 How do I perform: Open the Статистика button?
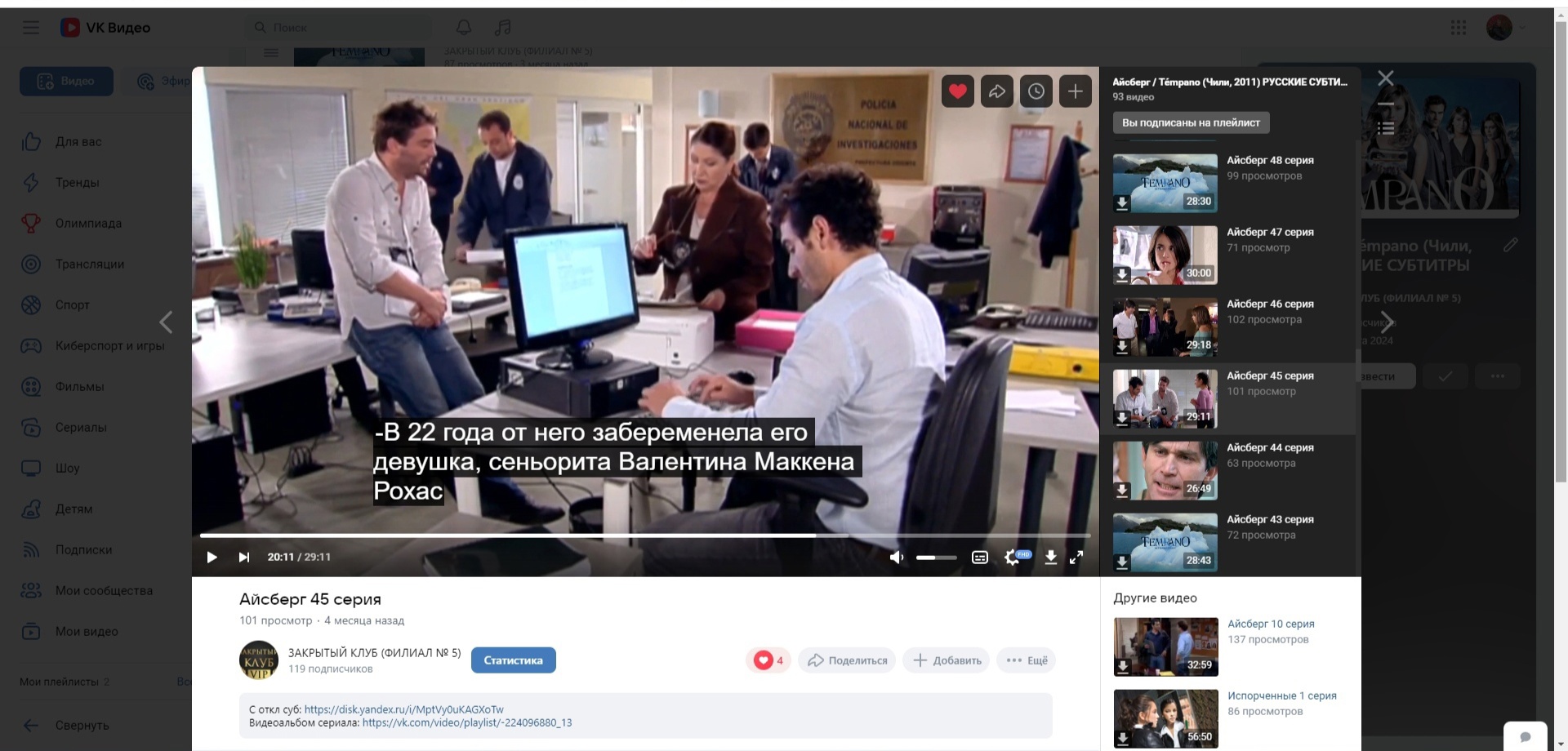[x=513, y=660]
